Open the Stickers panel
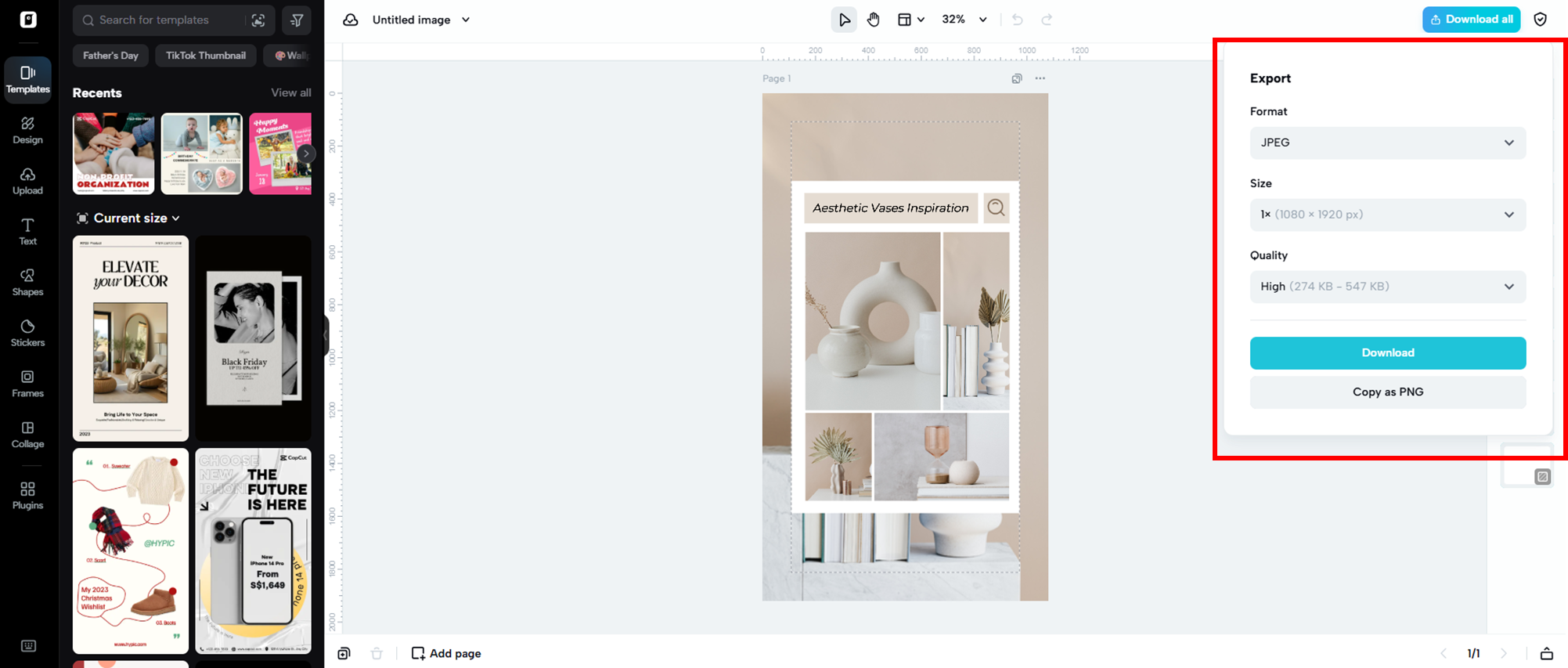 (27, 333)
